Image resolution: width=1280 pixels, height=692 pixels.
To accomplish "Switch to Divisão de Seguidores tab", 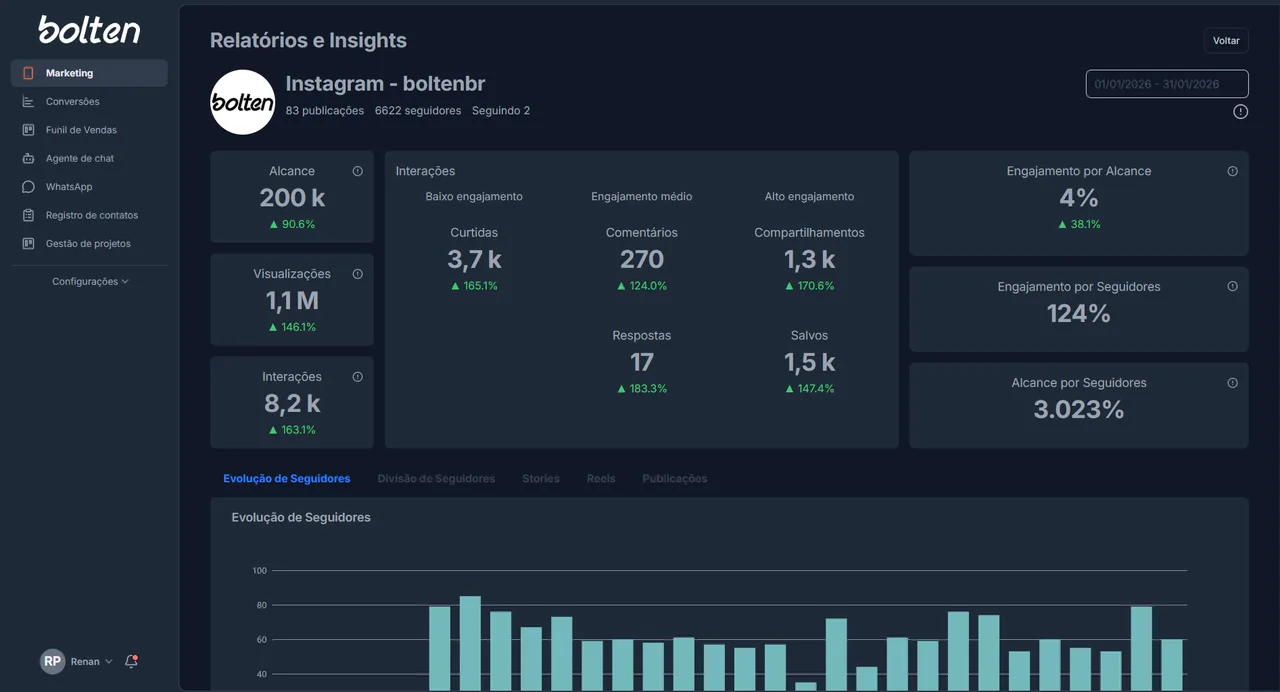I will 436,479.
